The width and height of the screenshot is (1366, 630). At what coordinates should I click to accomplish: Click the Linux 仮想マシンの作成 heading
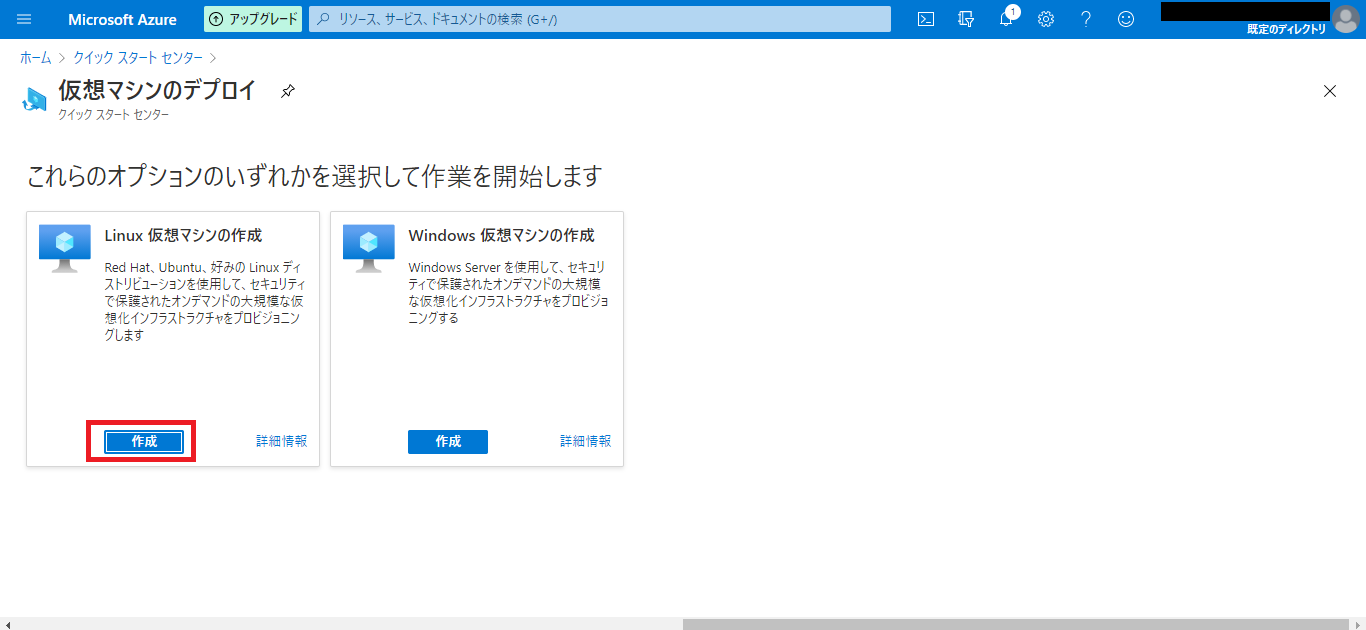pos(184,236)
